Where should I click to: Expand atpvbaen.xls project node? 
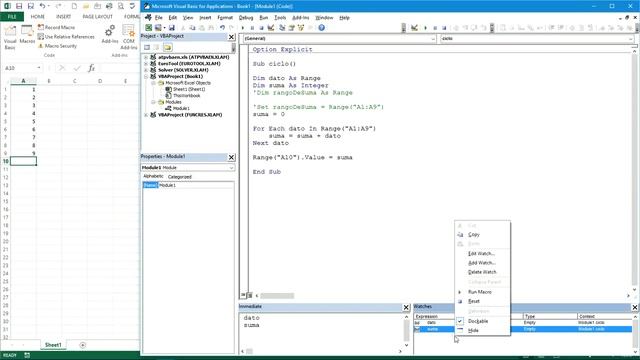pyautogui.click(x=146, y=58)
